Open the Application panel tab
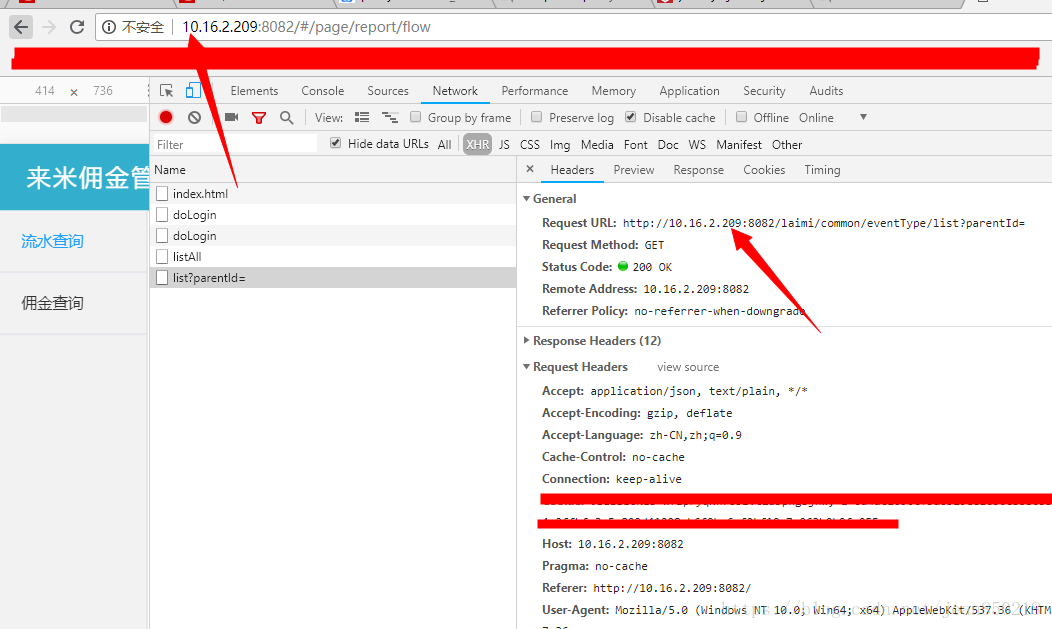The height and width of the screenshot is (629, 1052). [689, 91]
